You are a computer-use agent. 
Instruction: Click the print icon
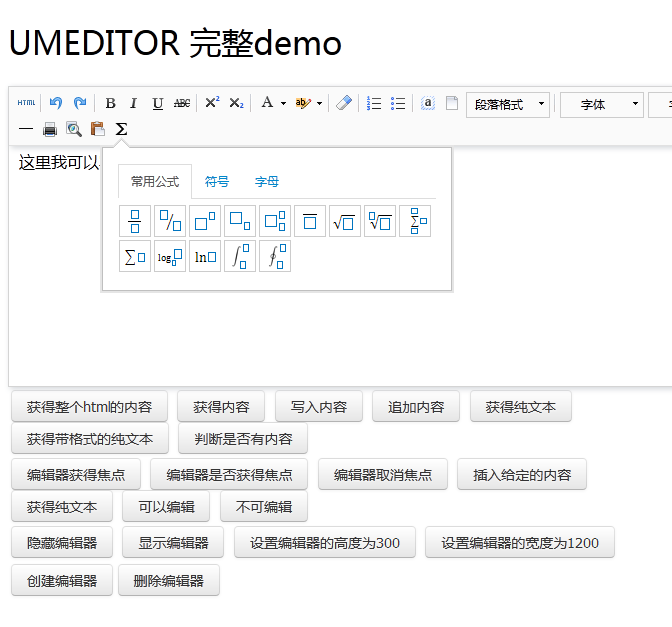[x=50, y=129]
